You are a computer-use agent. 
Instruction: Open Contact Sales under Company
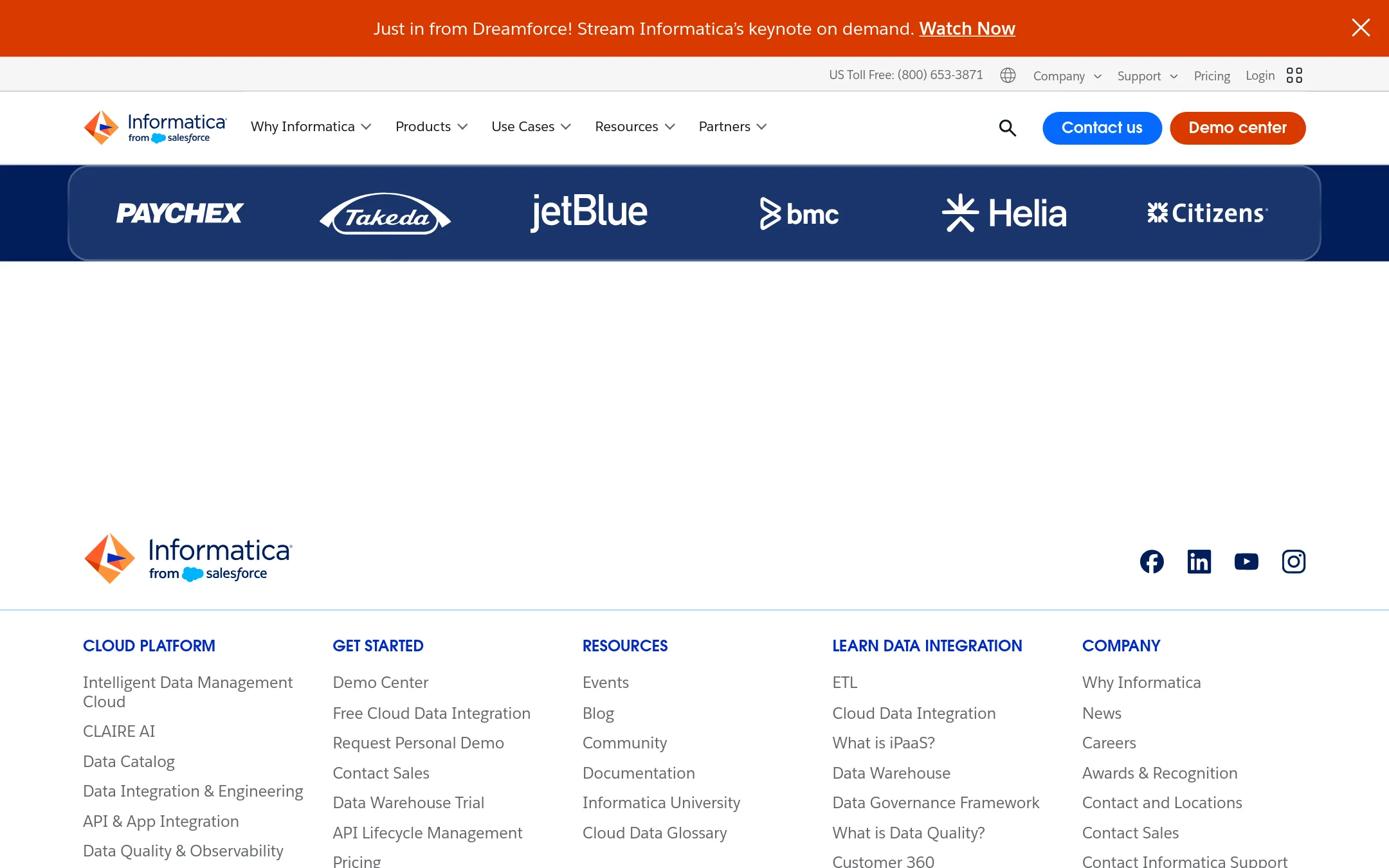(x=1130, y=833)
